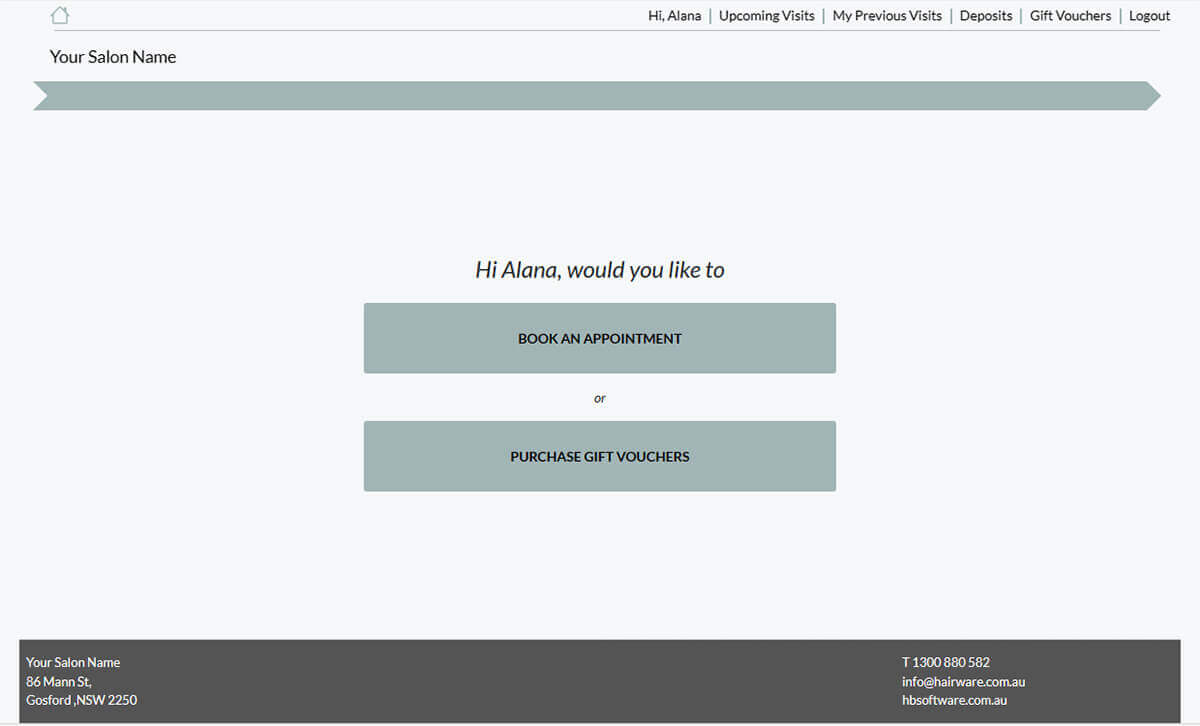Select the '86 Mann St' address line

click(59, 681)
